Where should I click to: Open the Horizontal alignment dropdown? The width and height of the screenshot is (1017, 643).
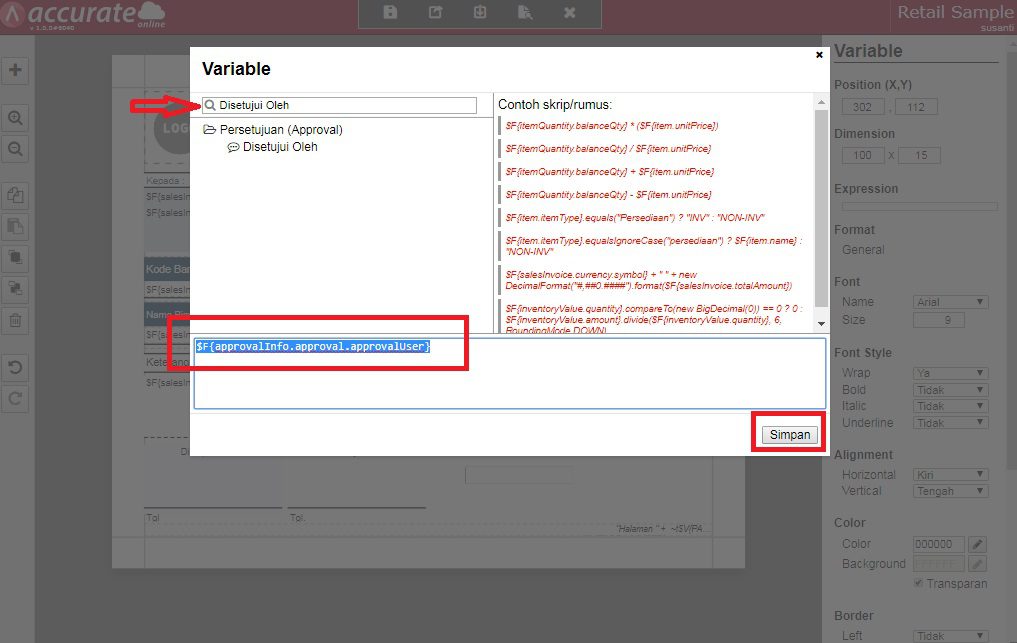click(x=951, y=475)
